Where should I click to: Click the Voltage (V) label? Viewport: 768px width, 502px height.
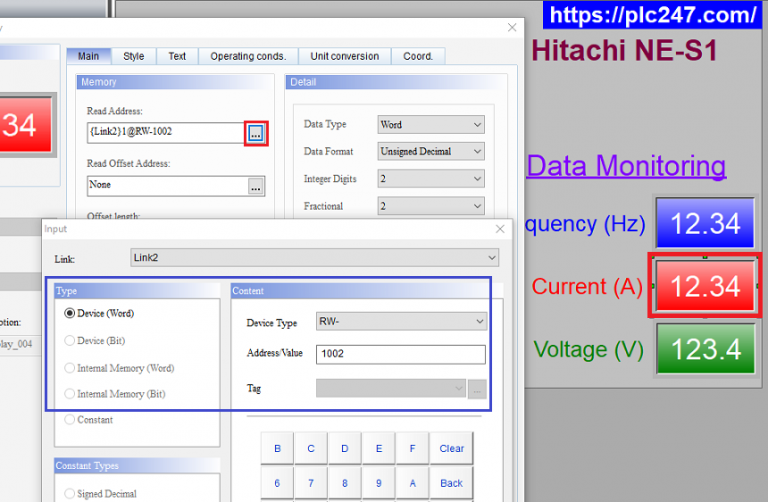point(588,350)
